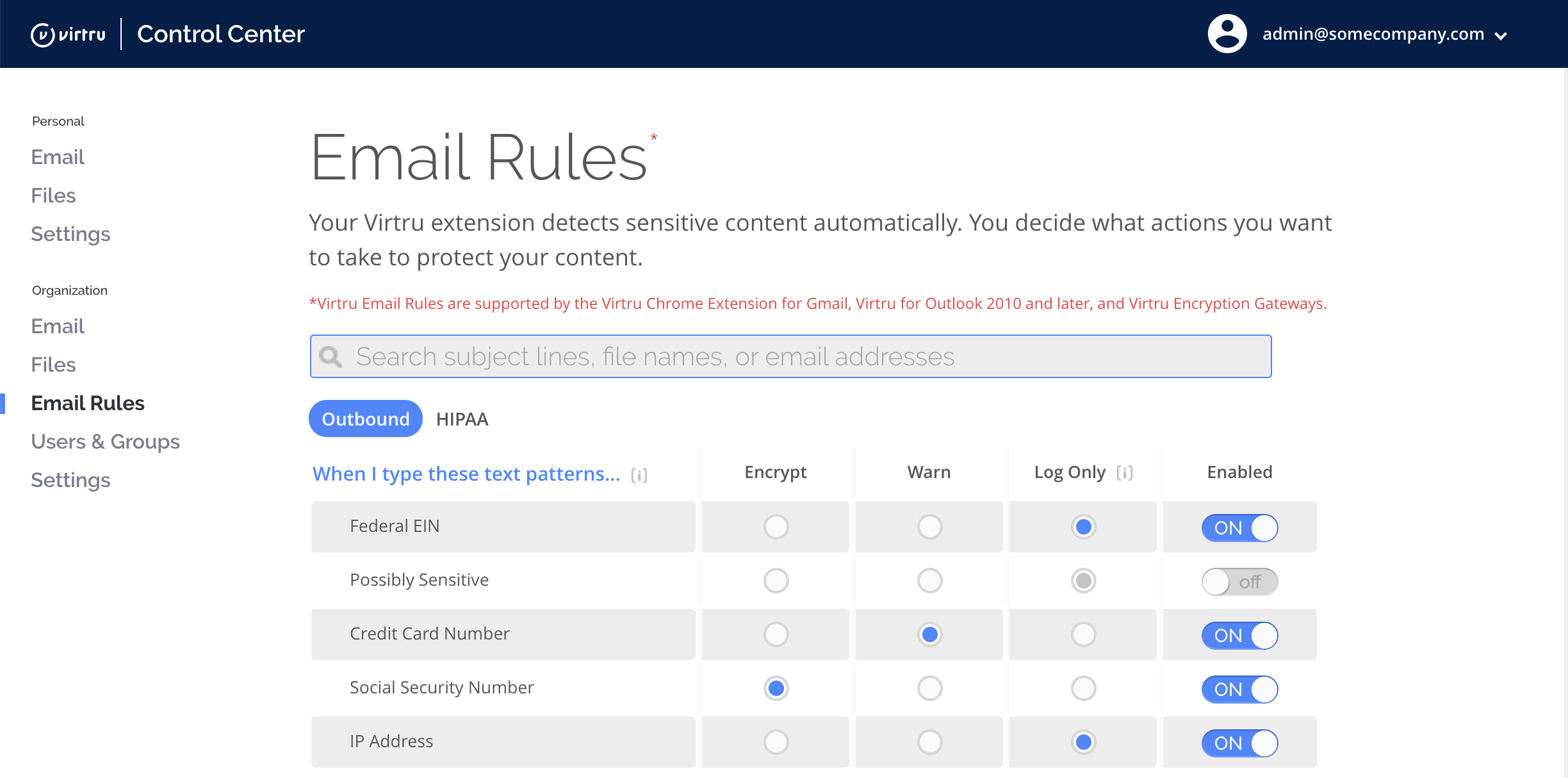Click the Social Security Number rule label
Viewport: 1568px width, 778px height.
tap(441, 688)
